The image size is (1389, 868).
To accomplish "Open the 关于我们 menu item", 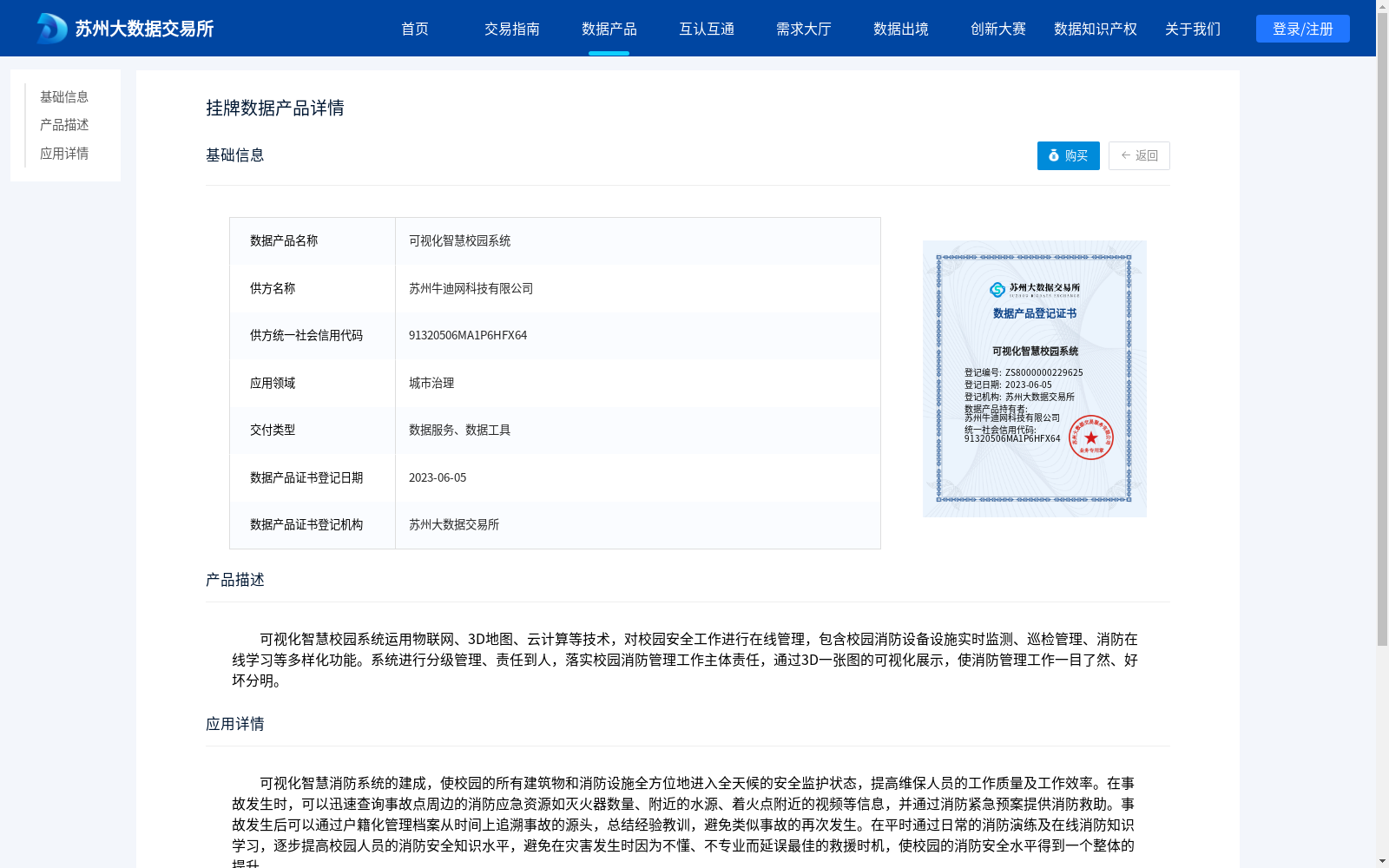I will click(1192, 29).
